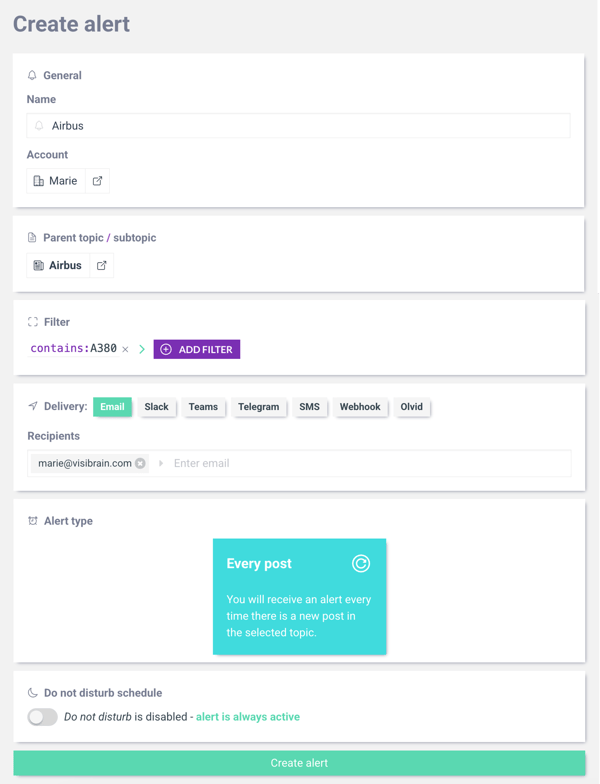The image size is (600, 784).
Task: Click the plus icon in Add Filter
Action: coord(166,350)
